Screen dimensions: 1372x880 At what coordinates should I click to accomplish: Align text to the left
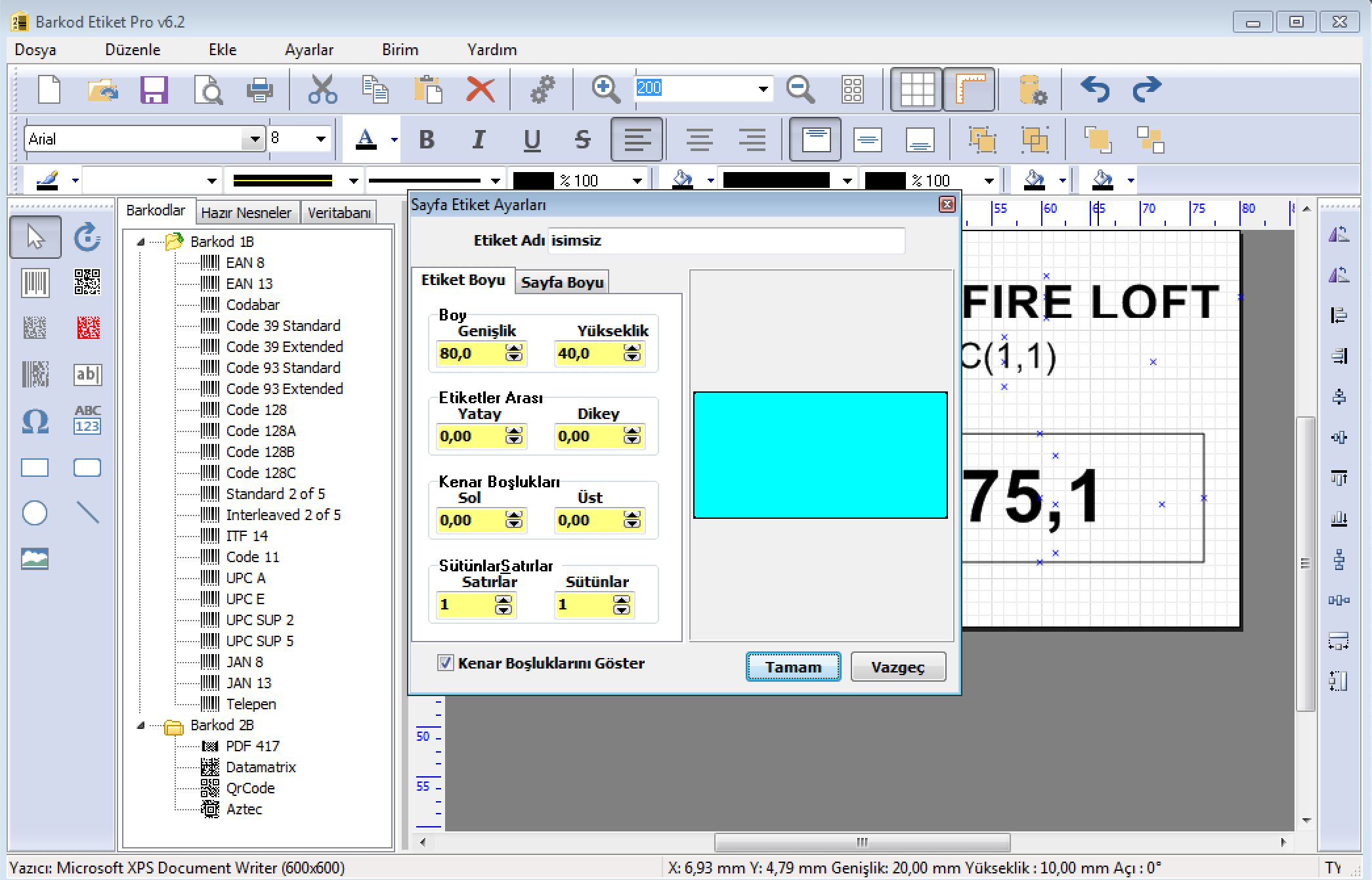[x=637, y=139]
